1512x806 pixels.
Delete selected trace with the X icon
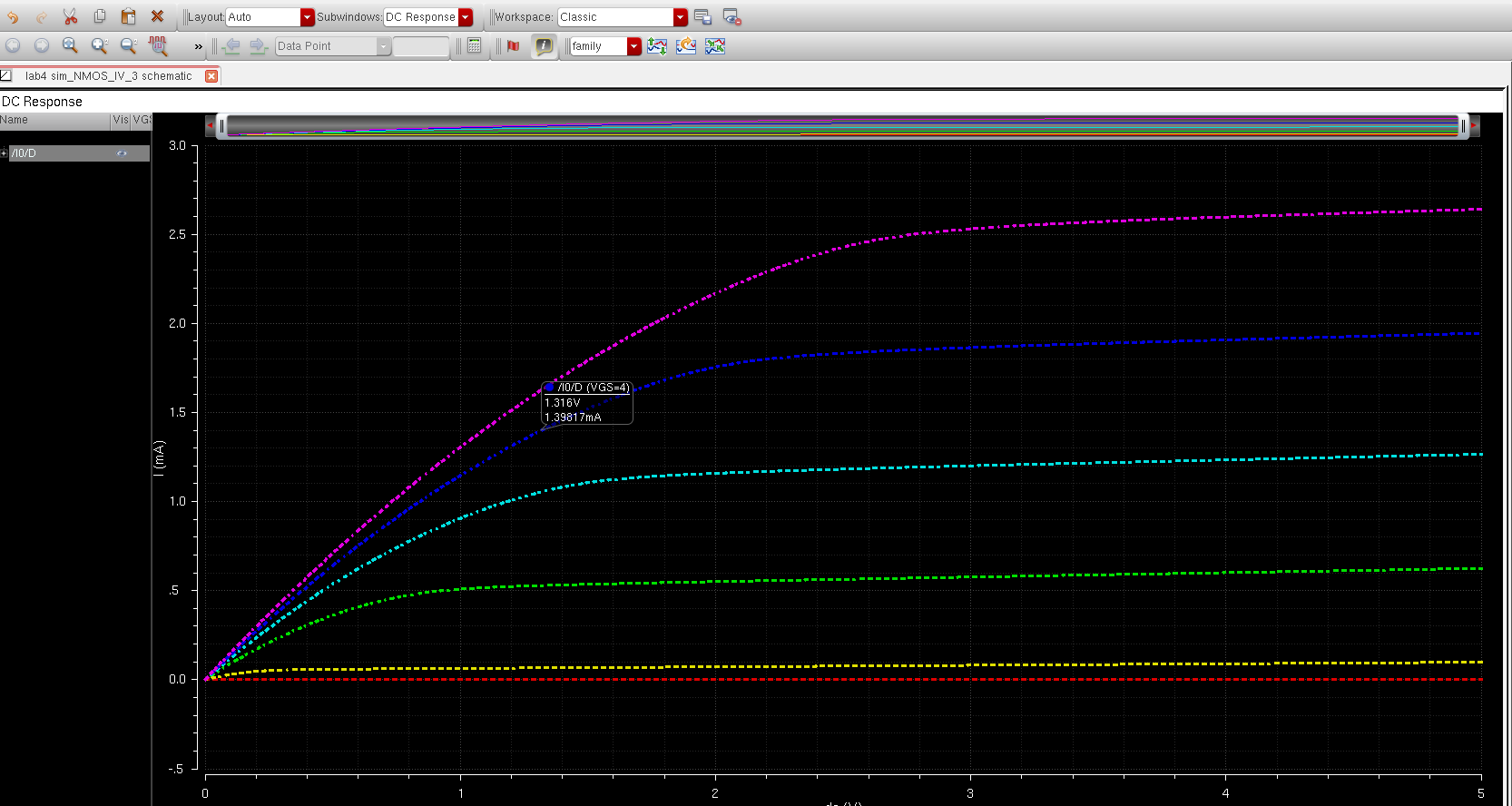pyautogui.click(x=157, y=16)
